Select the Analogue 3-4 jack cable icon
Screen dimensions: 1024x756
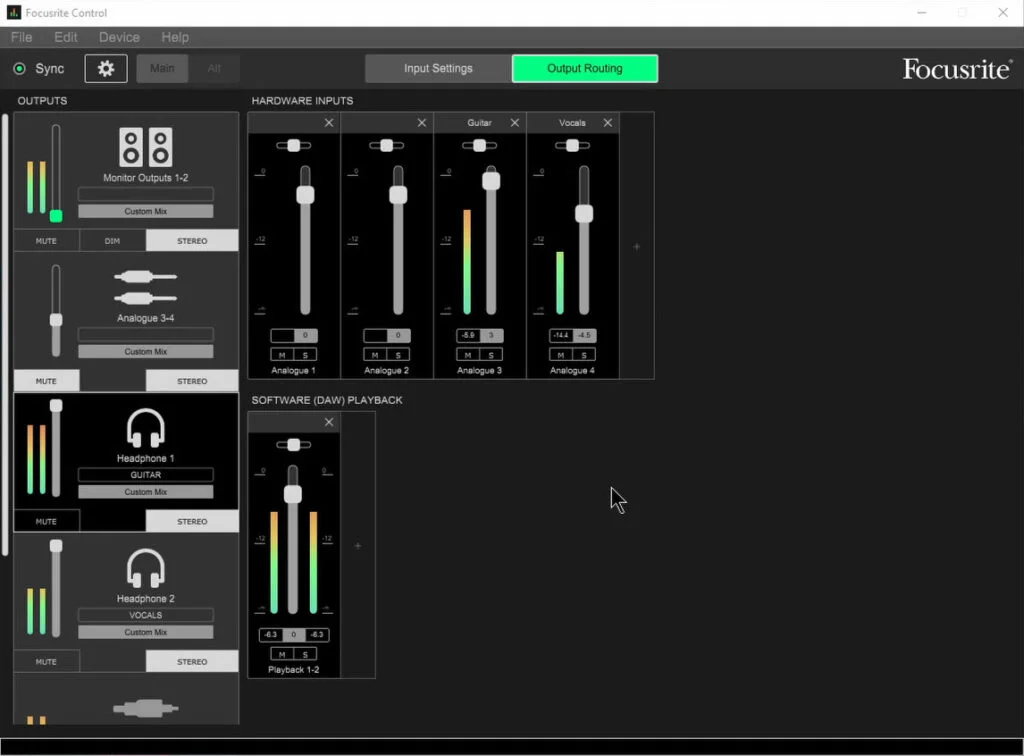[146, 288]
